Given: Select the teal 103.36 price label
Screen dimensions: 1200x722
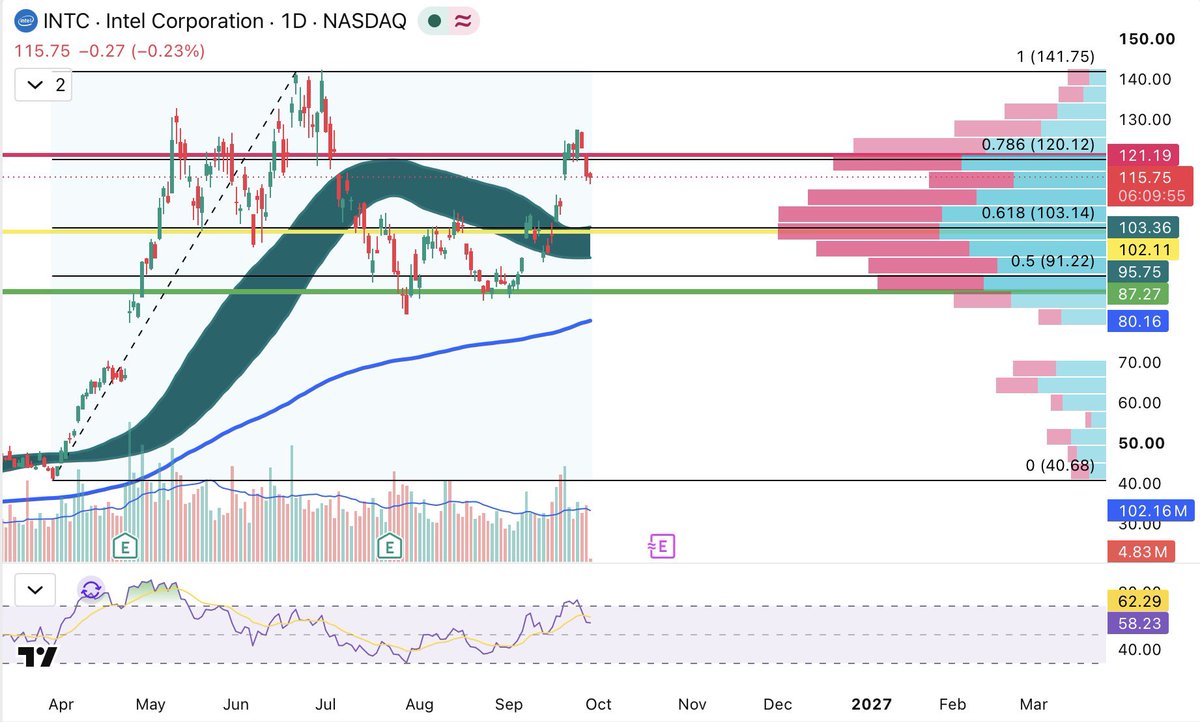Looking at the screenshot, I should (x=1144, y=229).
